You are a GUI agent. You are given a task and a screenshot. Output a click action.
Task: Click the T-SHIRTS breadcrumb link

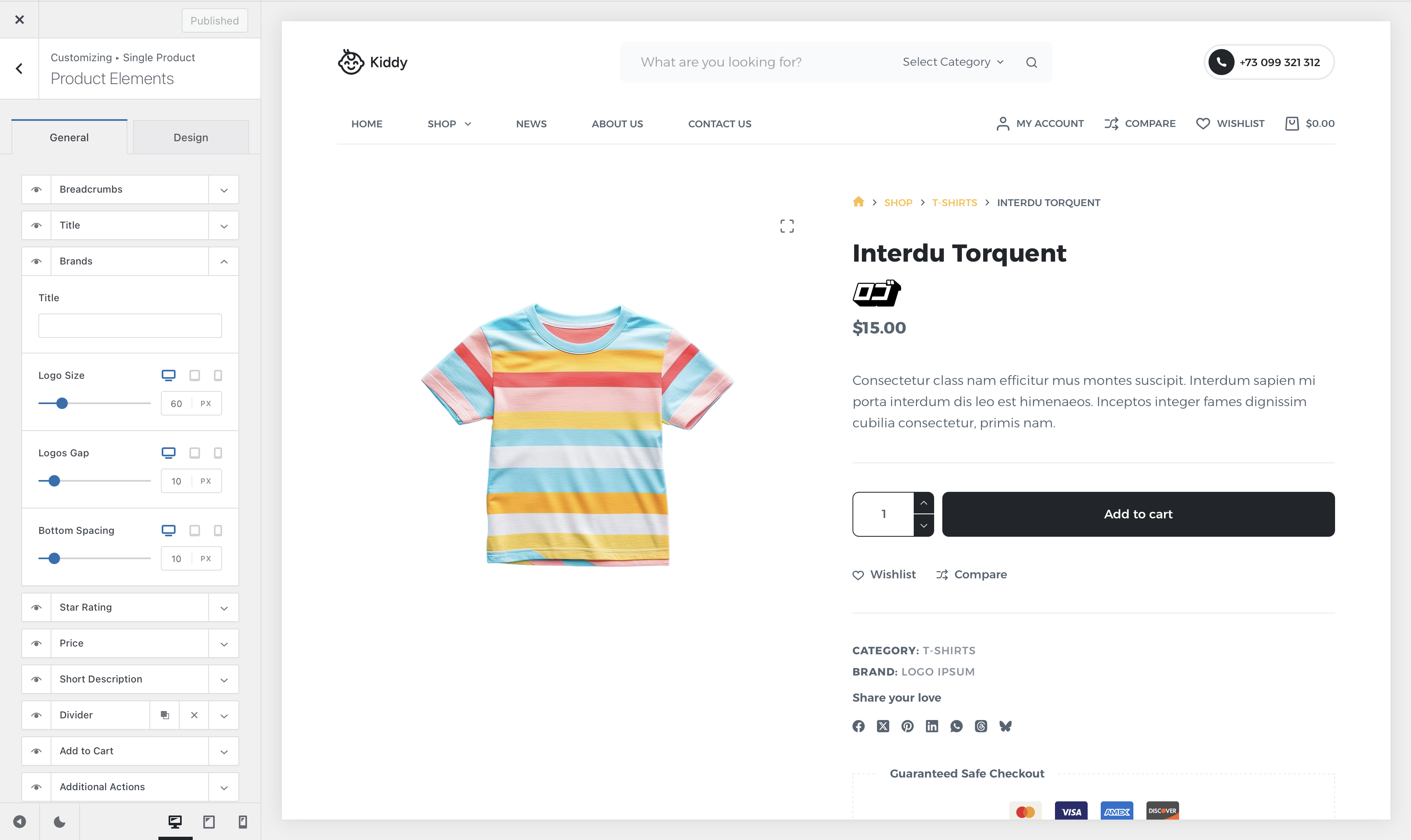click(954, 202)
